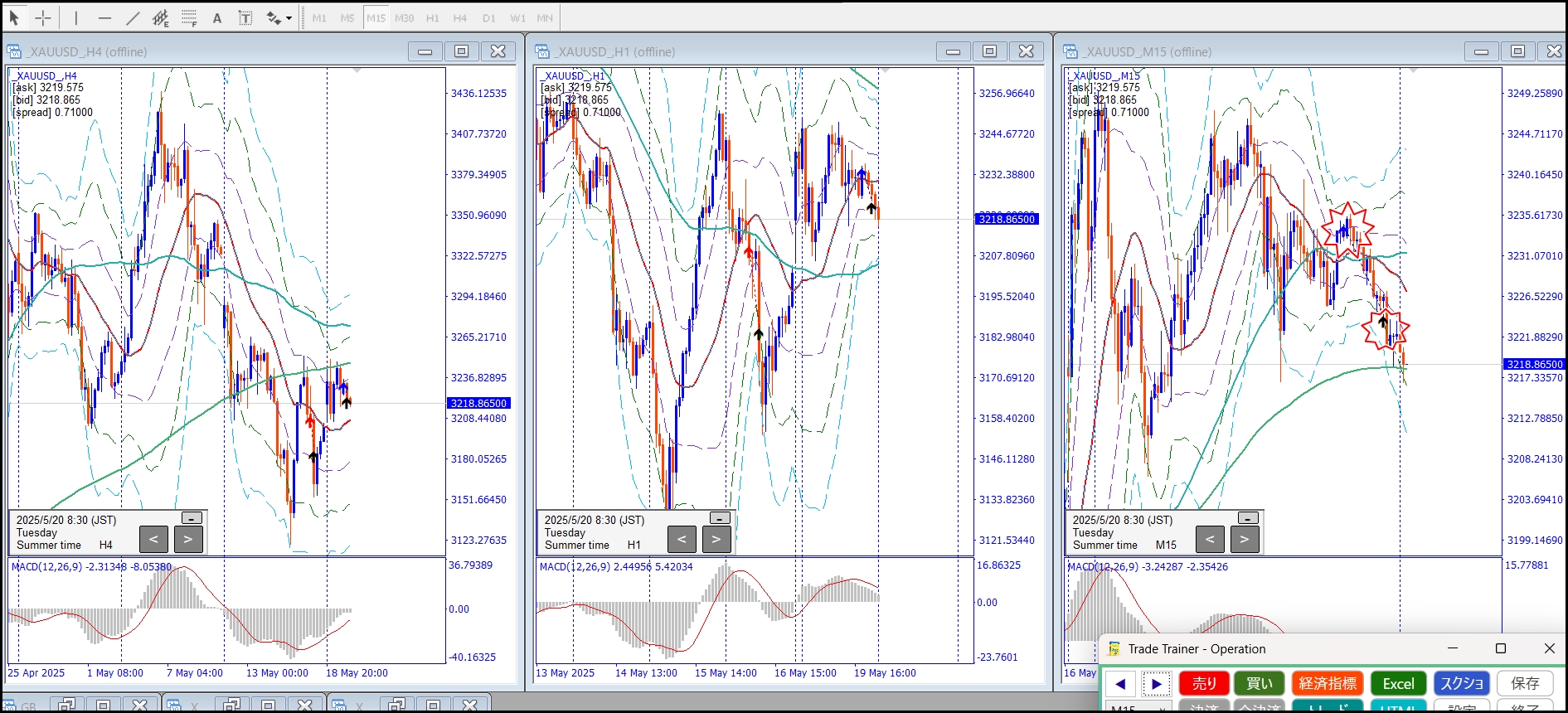The image size is (1568, 713).
Task: Step forward in Trade Trainer playback
Action: coord(1156,683)
